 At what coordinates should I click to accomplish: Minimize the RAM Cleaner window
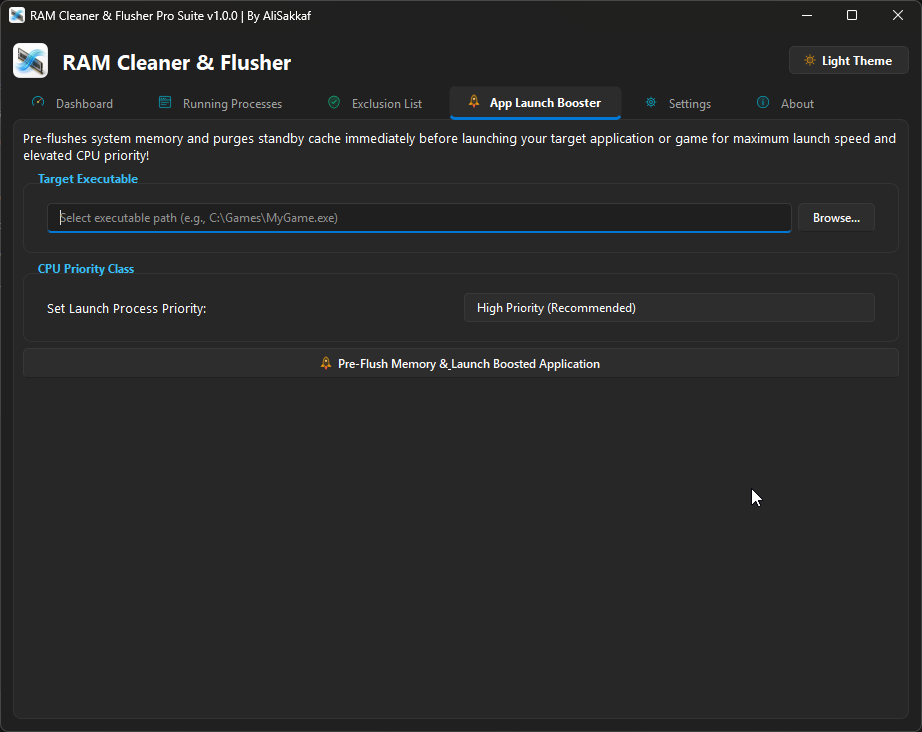[807, 15]
